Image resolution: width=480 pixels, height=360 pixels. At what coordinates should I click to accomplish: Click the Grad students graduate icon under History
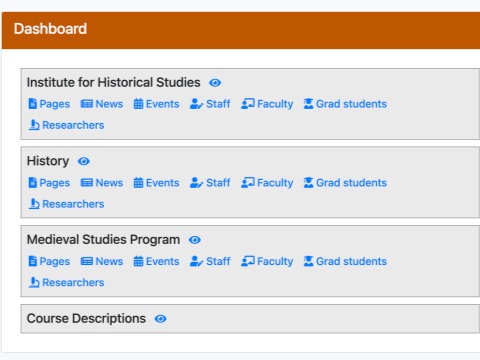308,183
